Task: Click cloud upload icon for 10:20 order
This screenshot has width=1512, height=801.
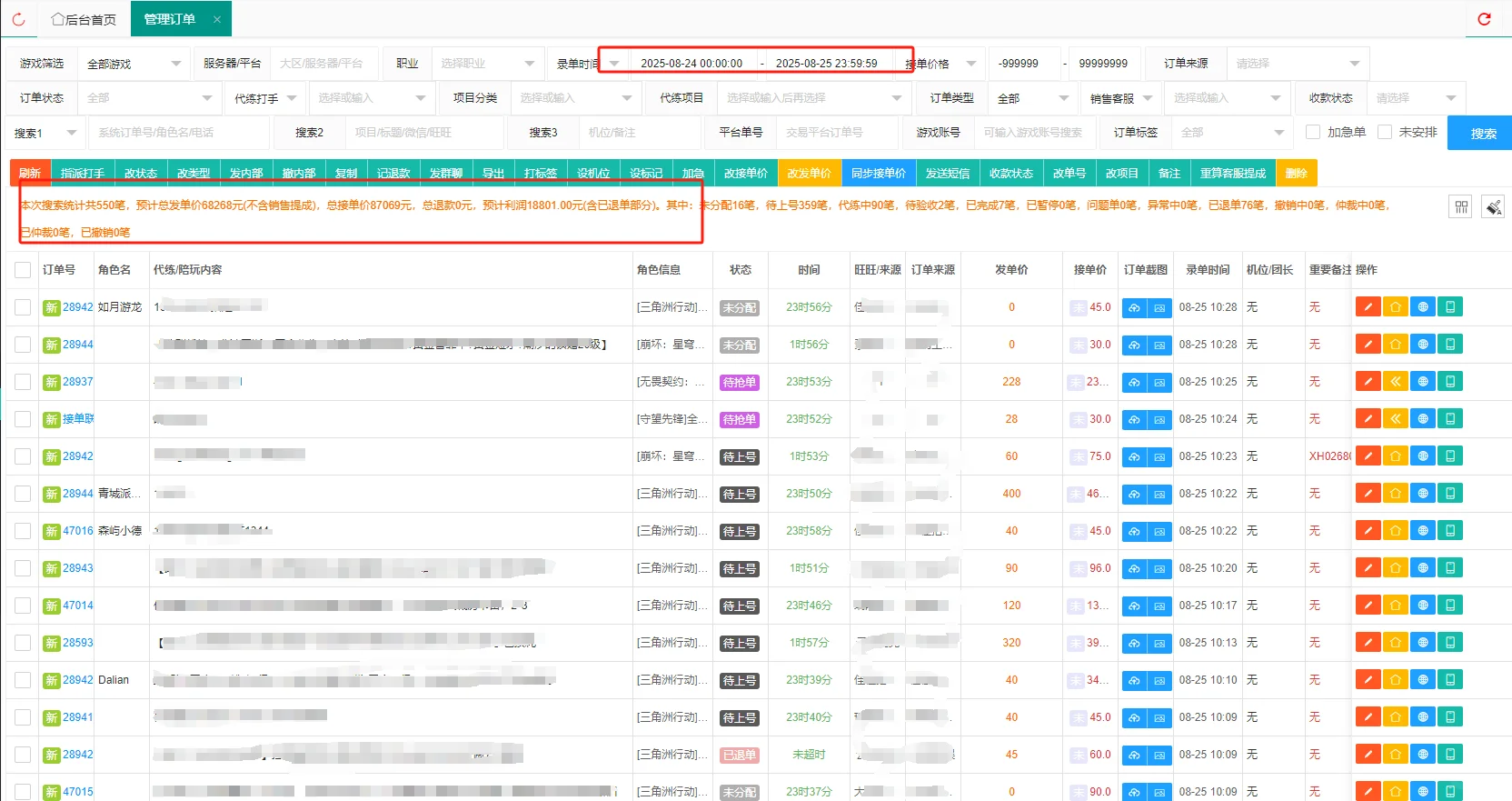Action: (1134, 569)
